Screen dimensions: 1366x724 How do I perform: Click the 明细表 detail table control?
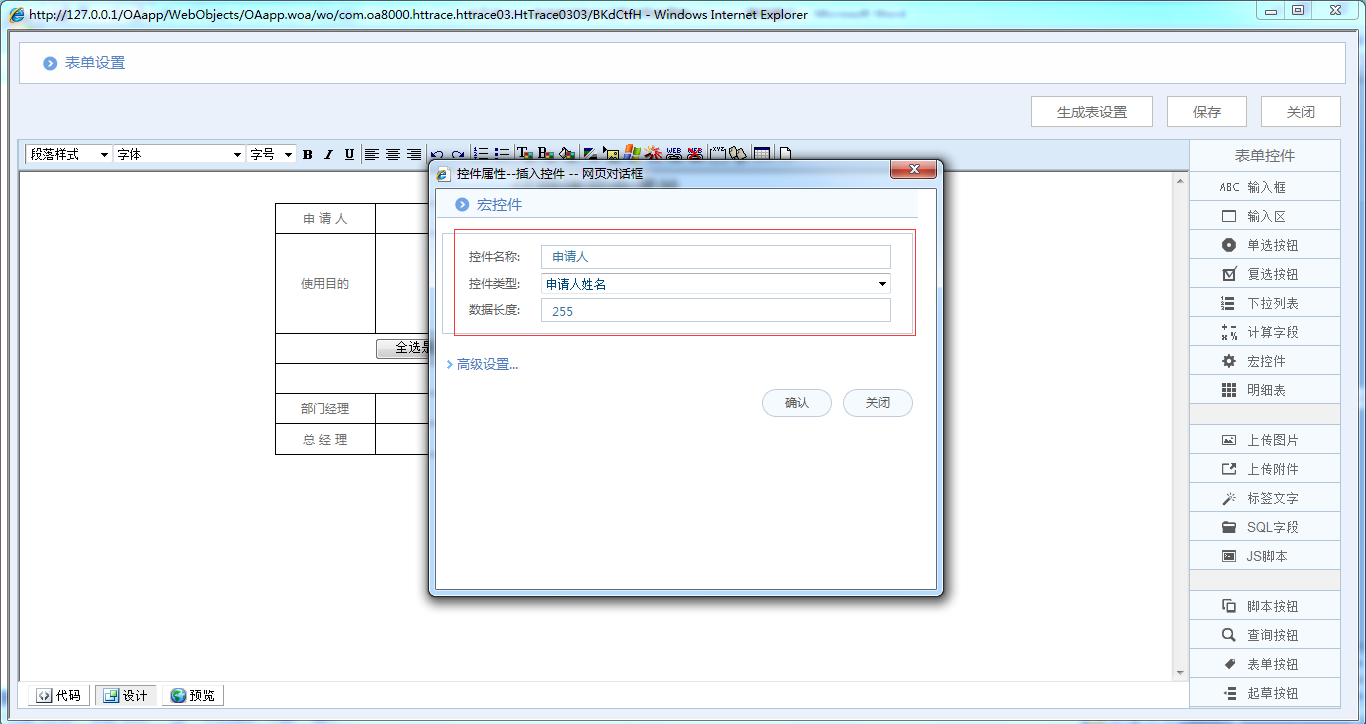(1264, 390)
